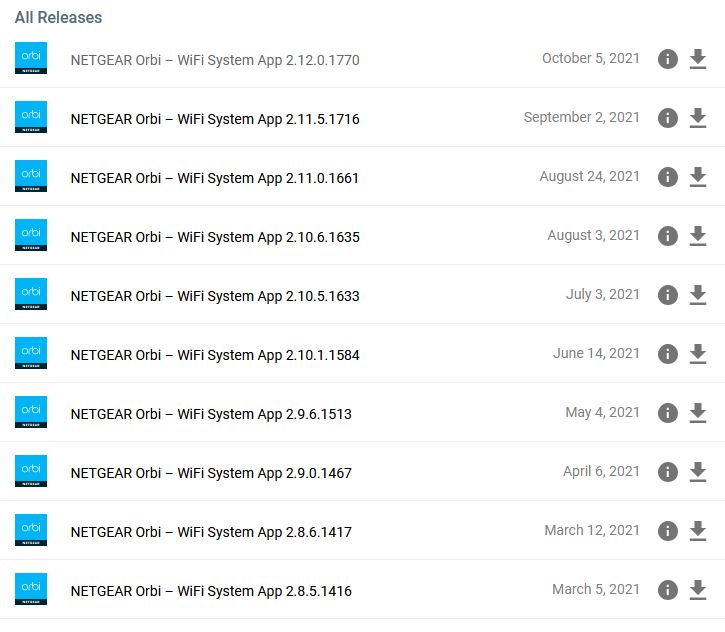Image resolution: width=725 pixels, height=632 pixels.
Task: Click the Orbi app thumbnail for 2.10.5.1633
Action: click(x=31, y=294)
